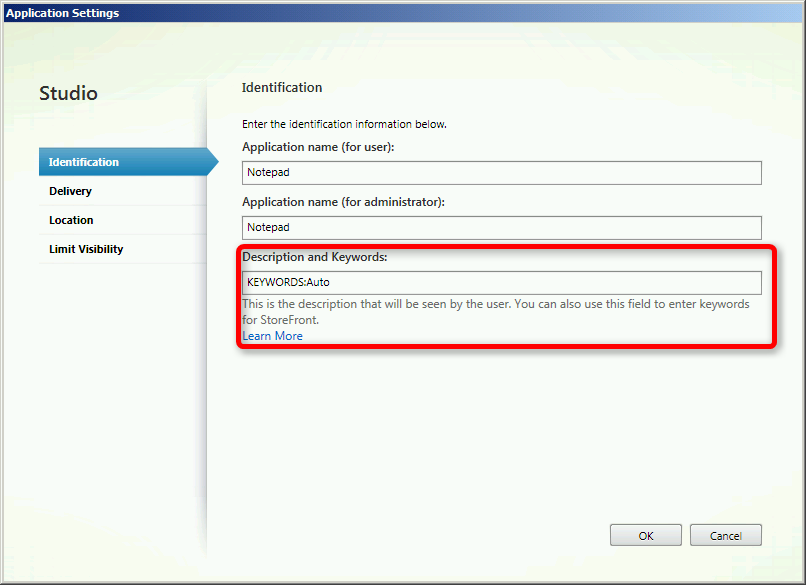Click the Application Settings title bar

tap(403, 13)
